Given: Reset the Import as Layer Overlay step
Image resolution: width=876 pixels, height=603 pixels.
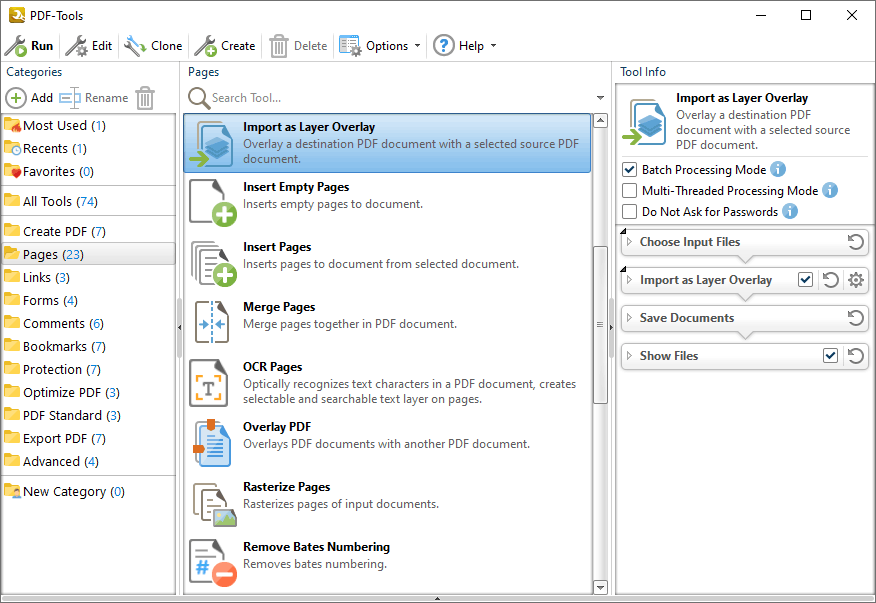Looking at the screenshot, I should pyautogui.click(x=831, y=279).
